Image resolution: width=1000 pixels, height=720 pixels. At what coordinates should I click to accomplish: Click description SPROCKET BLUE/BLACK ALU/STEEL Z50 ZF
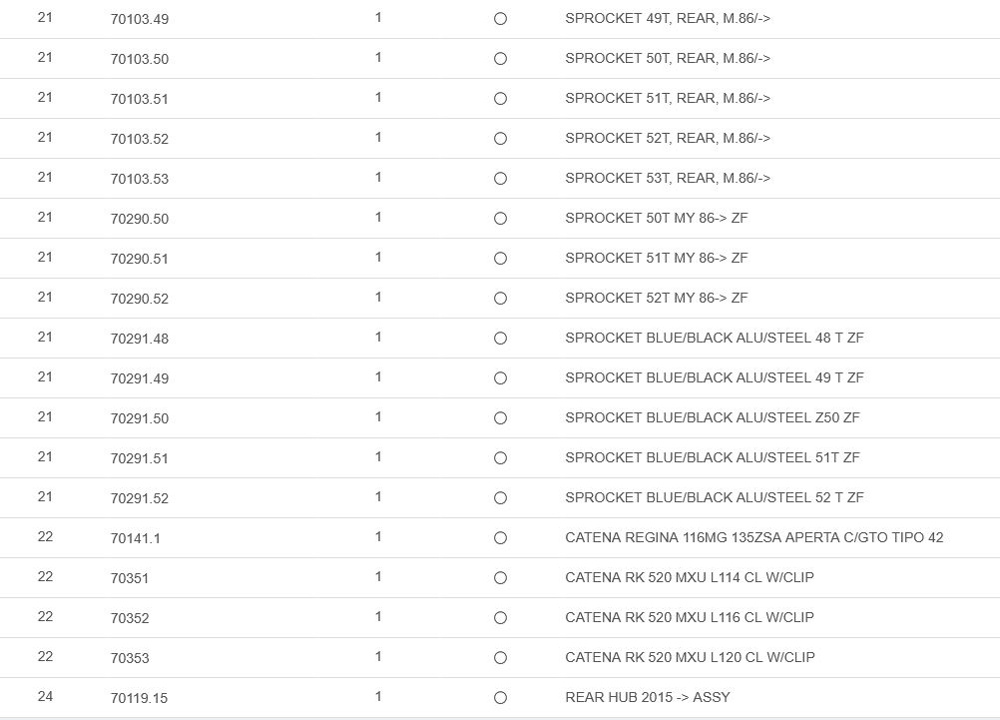pos(712,417)
